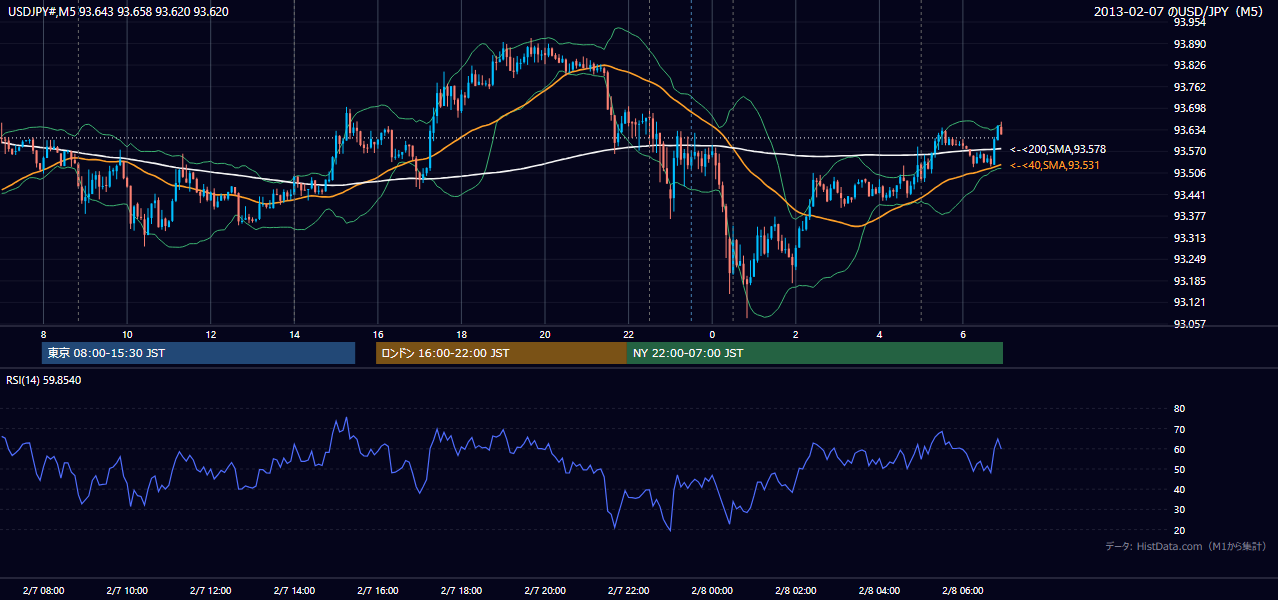Click the 2/7 12:00 time label
Image resolution: width=1278 pixels, height=600 pixels.
(210, 590)
